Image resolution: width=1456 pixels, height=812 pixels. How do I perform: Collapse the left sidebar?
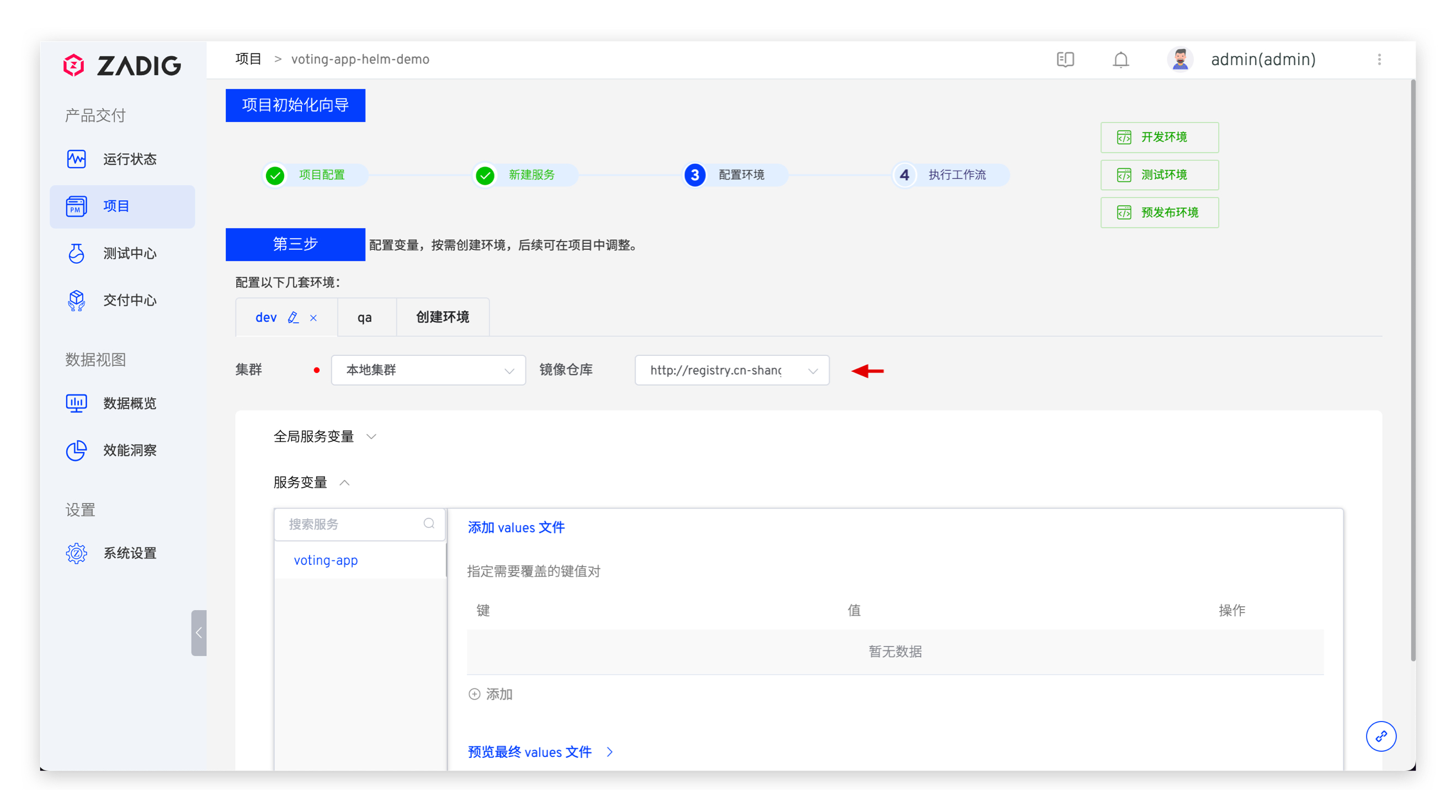pos(198,632)
